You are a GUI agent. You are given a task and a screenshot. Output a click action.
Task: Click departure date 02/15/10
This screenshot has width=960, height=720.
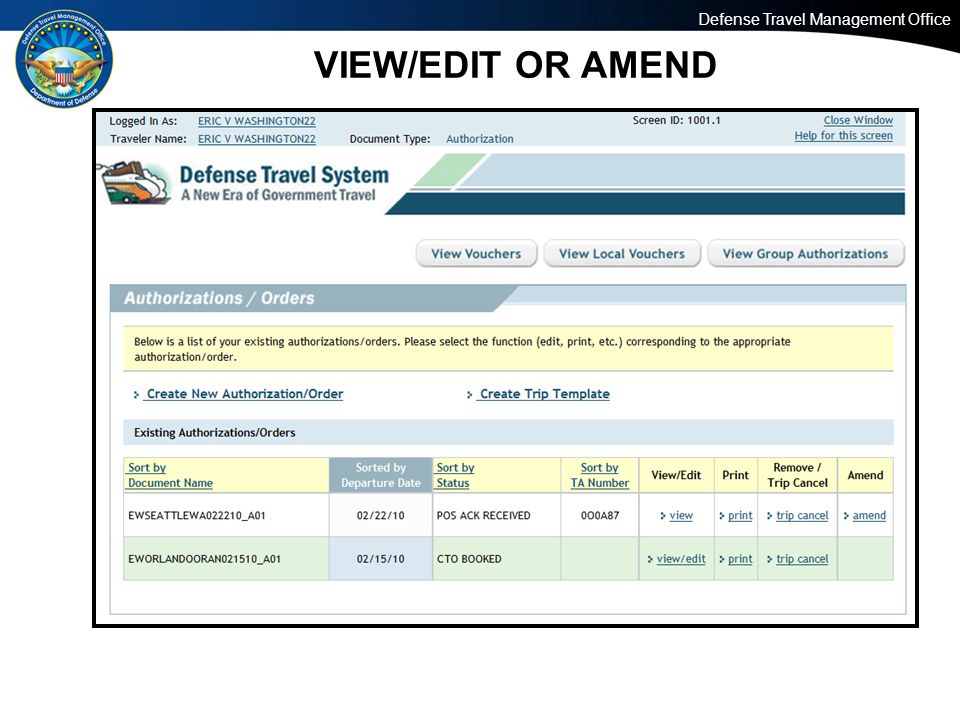pyautogui.click(x=380, y=559)
